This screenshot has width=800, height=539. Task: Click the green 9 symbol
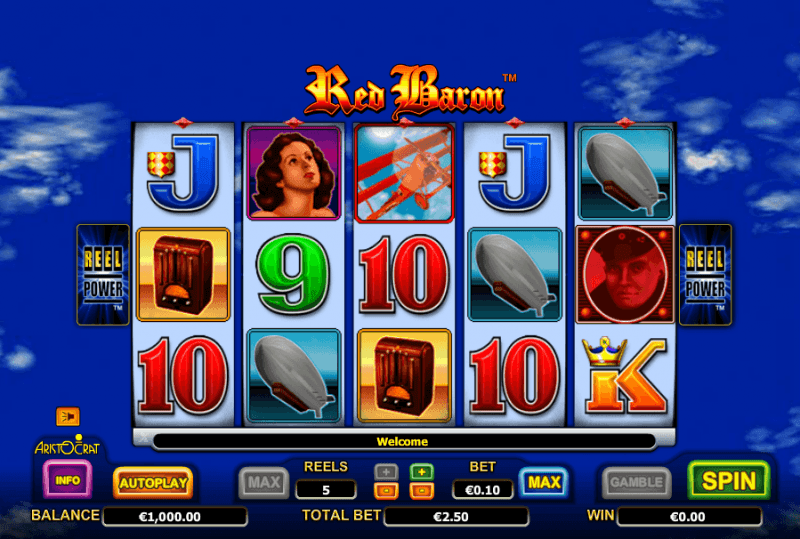point(293,274)
